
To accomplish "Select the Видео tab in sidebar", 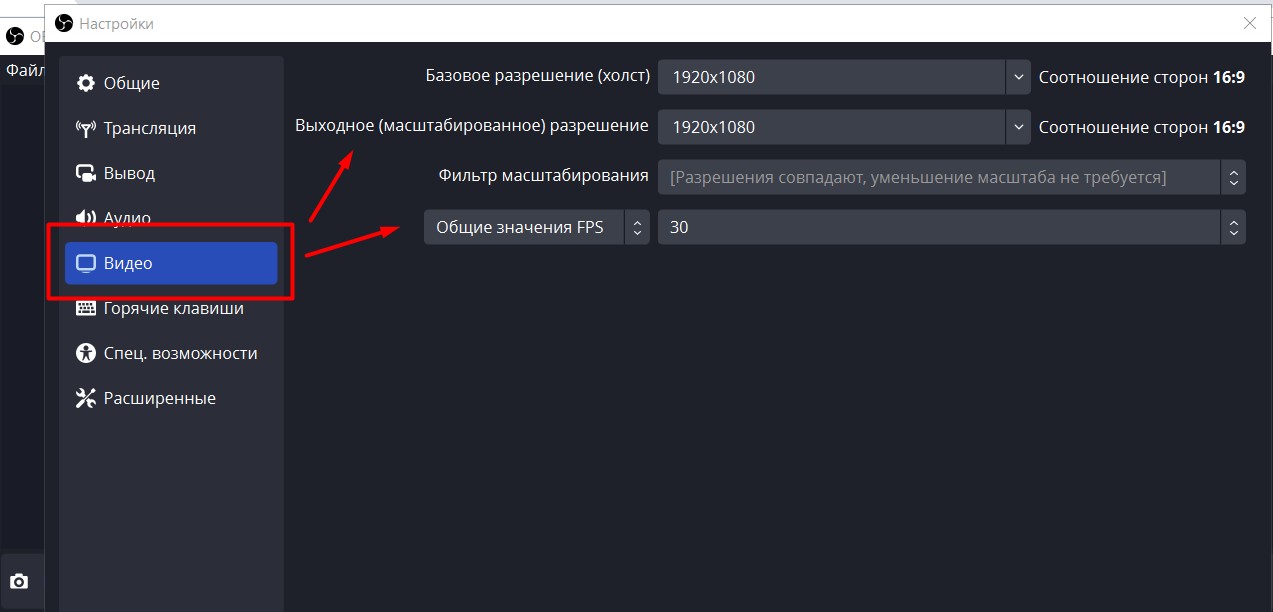I will tap(171, 263).
